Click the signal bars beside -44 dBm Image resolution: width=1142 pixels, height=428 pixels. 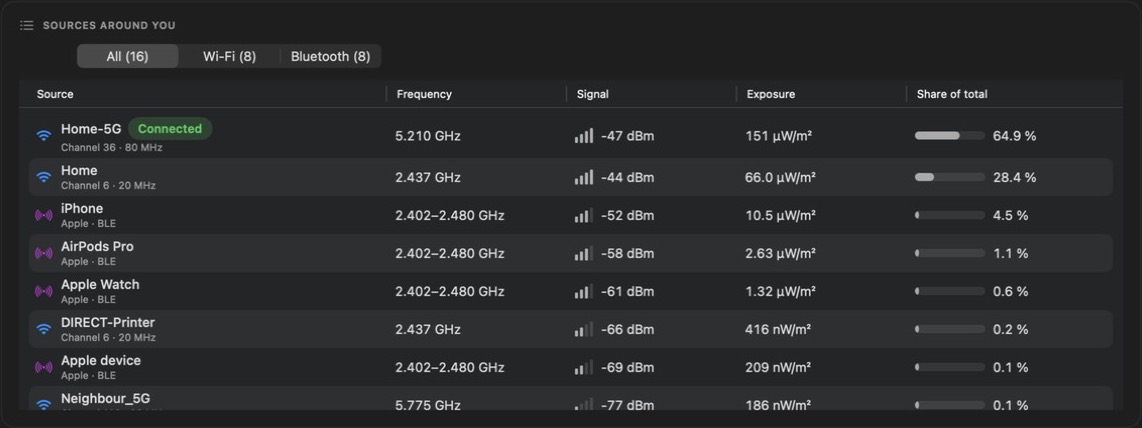pyautogui.click(x=583, y=177)
